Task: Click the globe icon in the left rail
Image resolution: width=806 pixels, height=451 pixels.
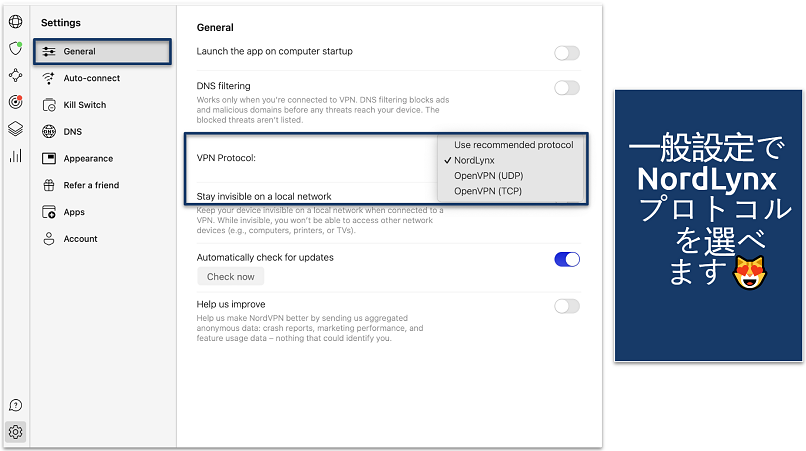Action: [x=15, y=21]
